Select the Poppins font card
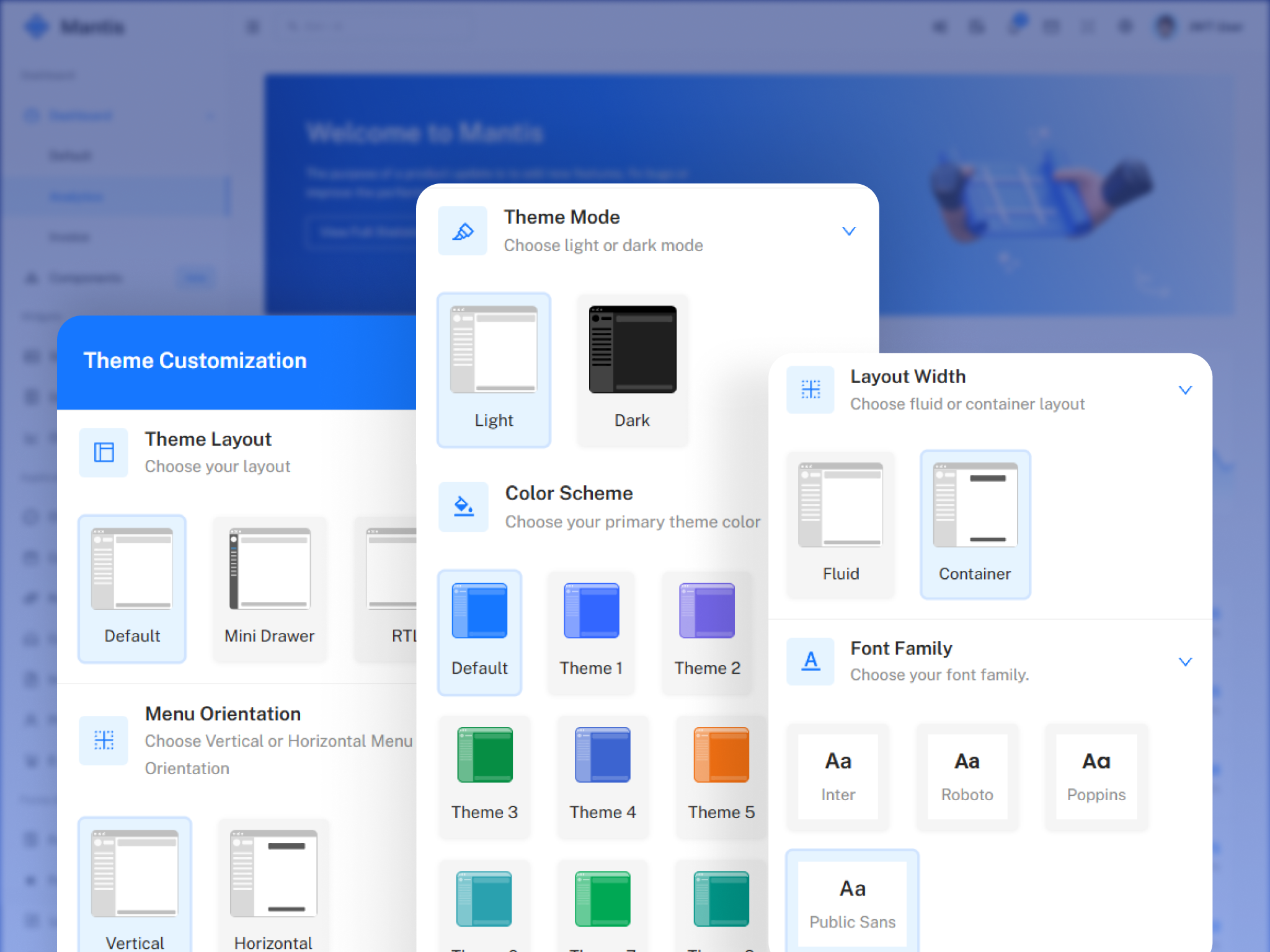 (x=1096, y=776)
